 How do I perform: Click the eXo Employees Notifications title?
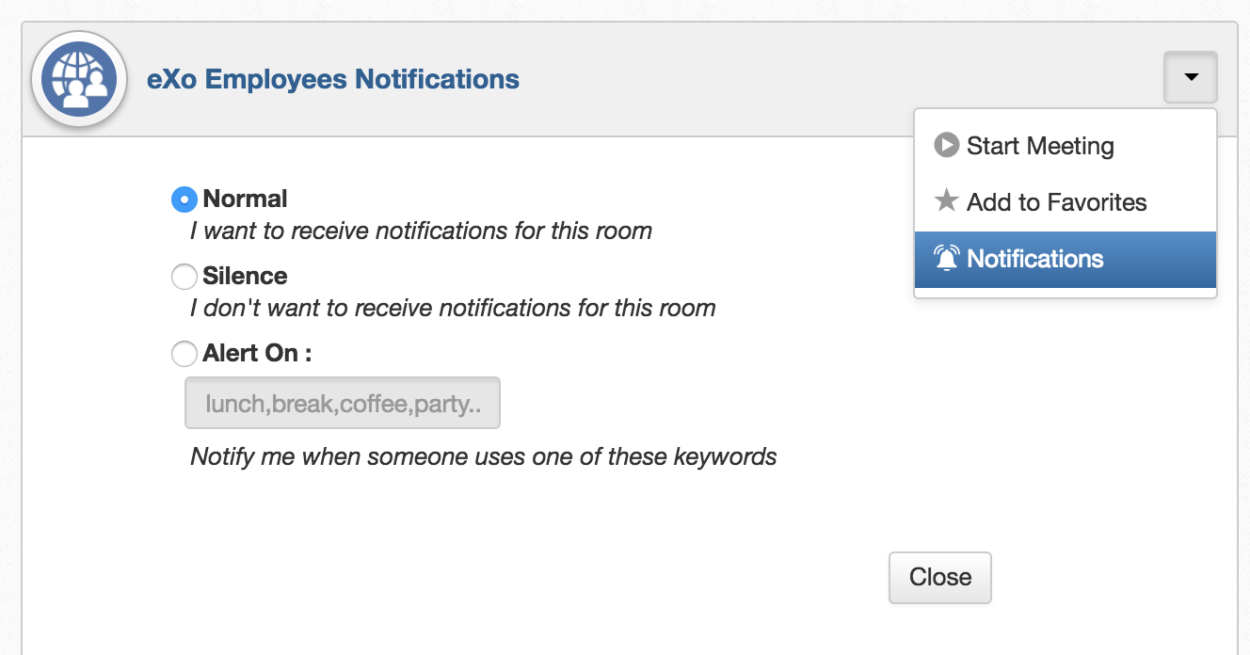point(334,78)
